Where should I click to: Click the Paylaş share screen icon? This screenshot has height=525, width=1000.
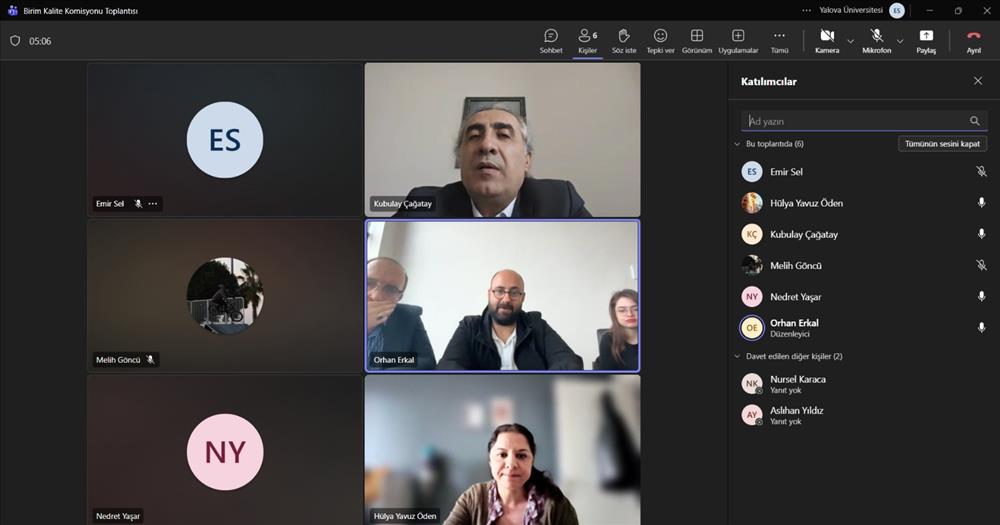point(926,37)
